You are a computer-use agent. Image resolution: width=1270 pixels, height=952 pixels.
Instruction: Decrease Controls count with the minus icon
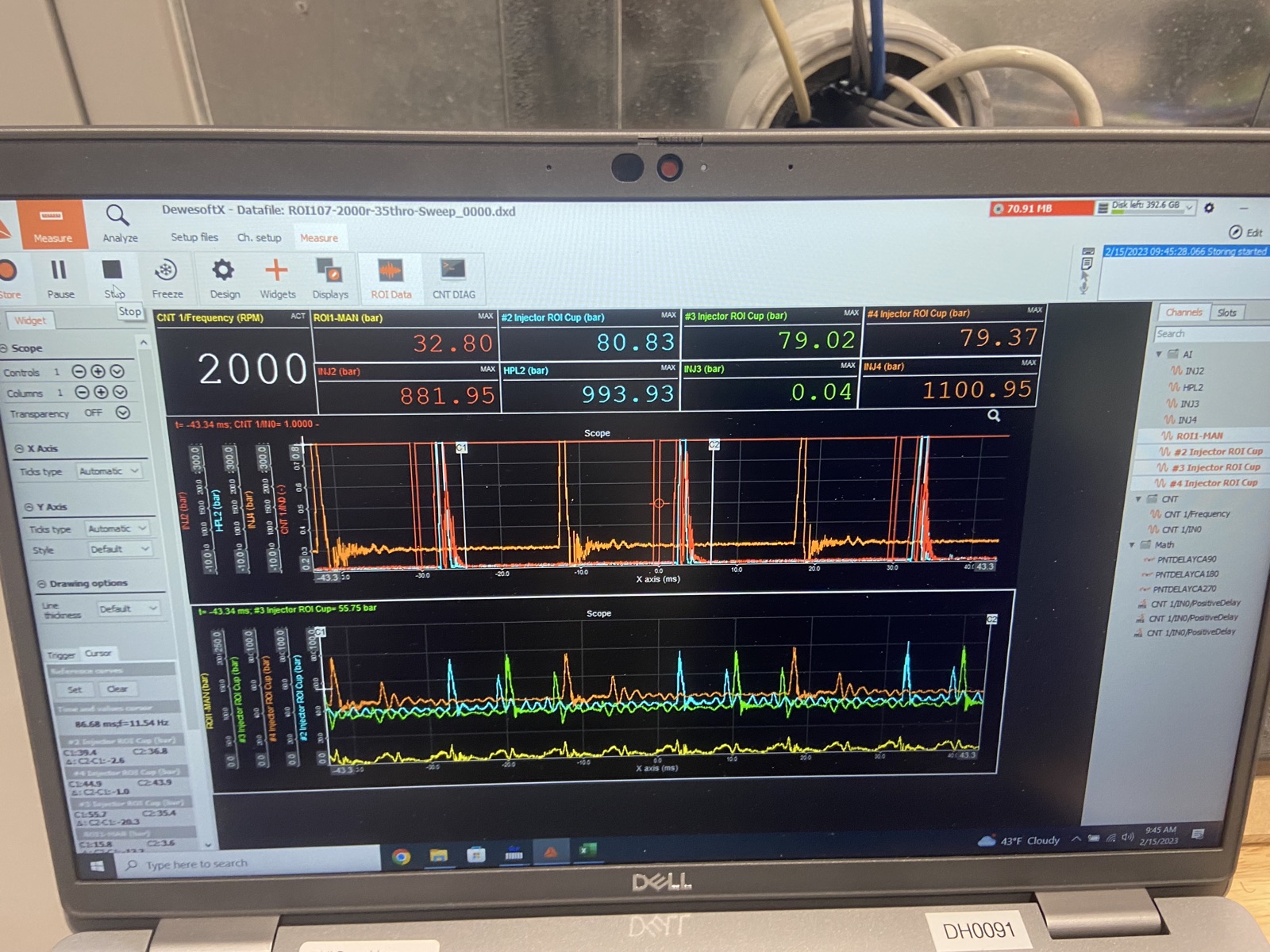[79, 371]
